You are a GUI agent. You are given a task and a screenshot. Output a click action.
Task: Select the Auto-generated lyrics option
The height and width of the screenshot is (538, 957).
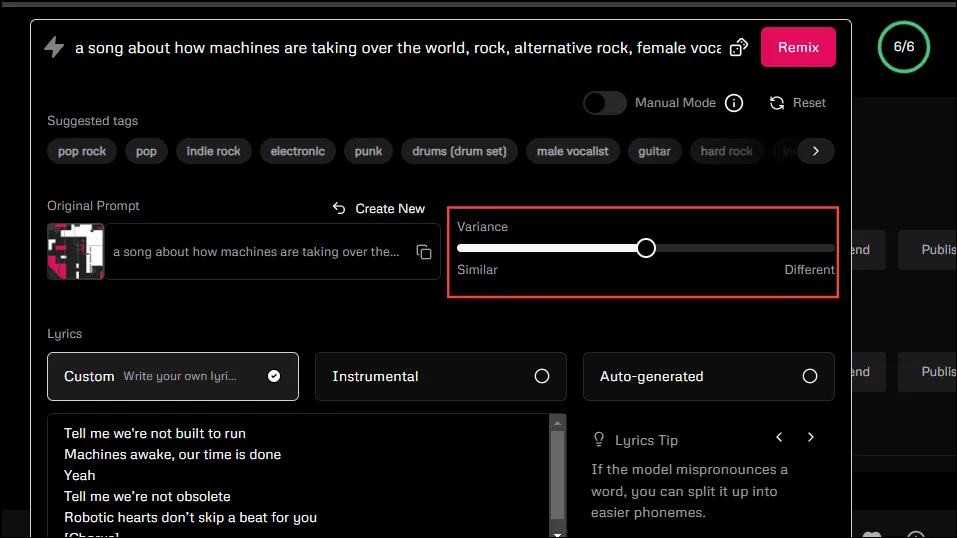click(709, 376)
